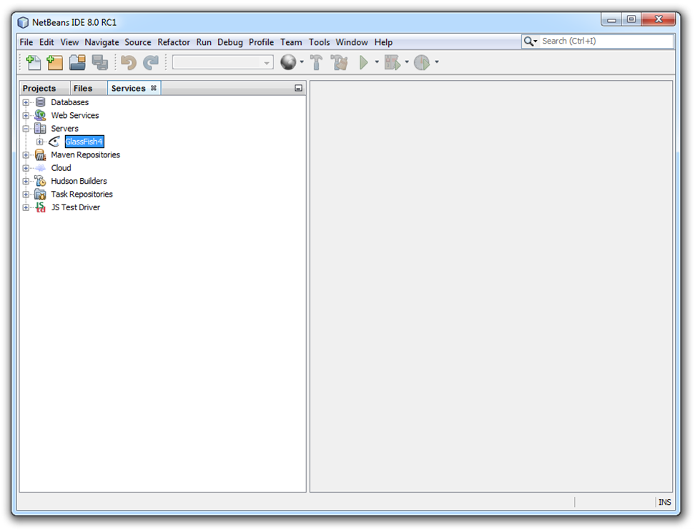This screenshot has width=700, height=532.
Task: Click the Undo arrow icon
Action: pyautogui.click(x=129, y=62)
